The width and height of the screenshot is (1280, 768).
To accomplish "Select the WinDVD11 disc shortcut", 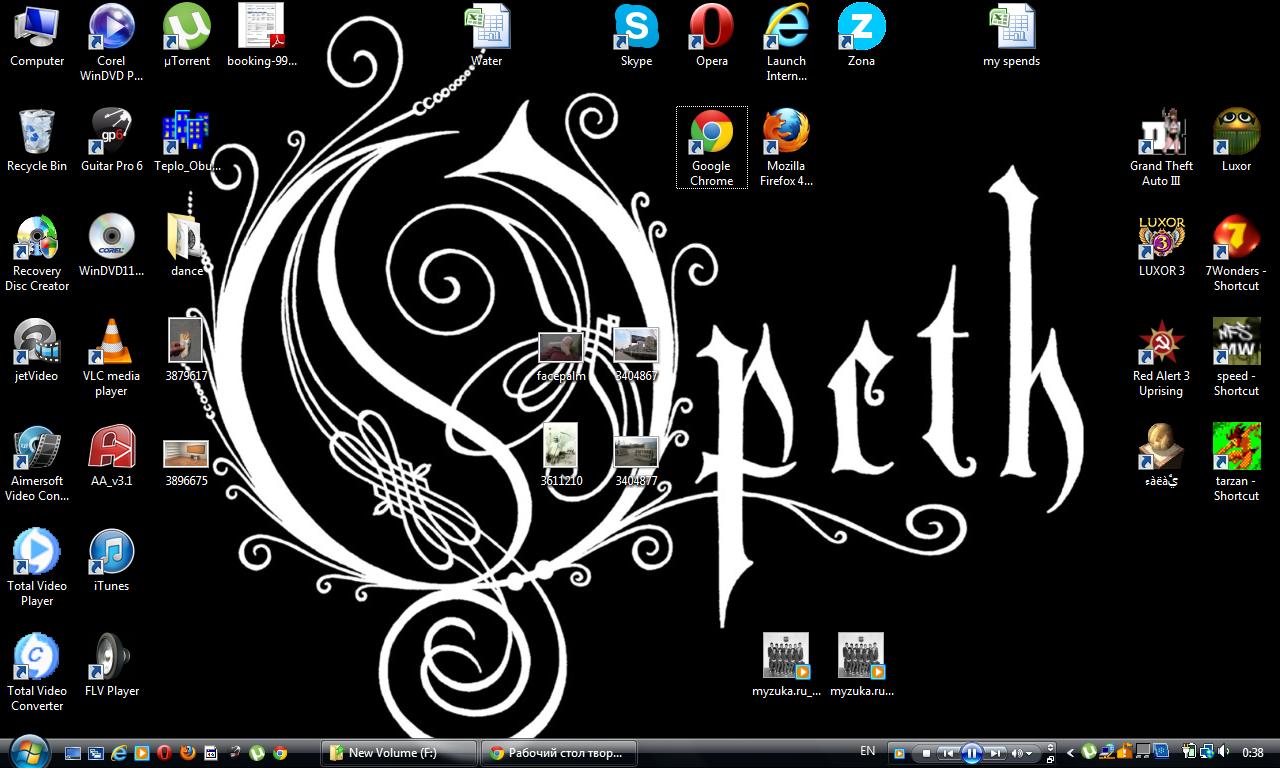I will 112,246.
